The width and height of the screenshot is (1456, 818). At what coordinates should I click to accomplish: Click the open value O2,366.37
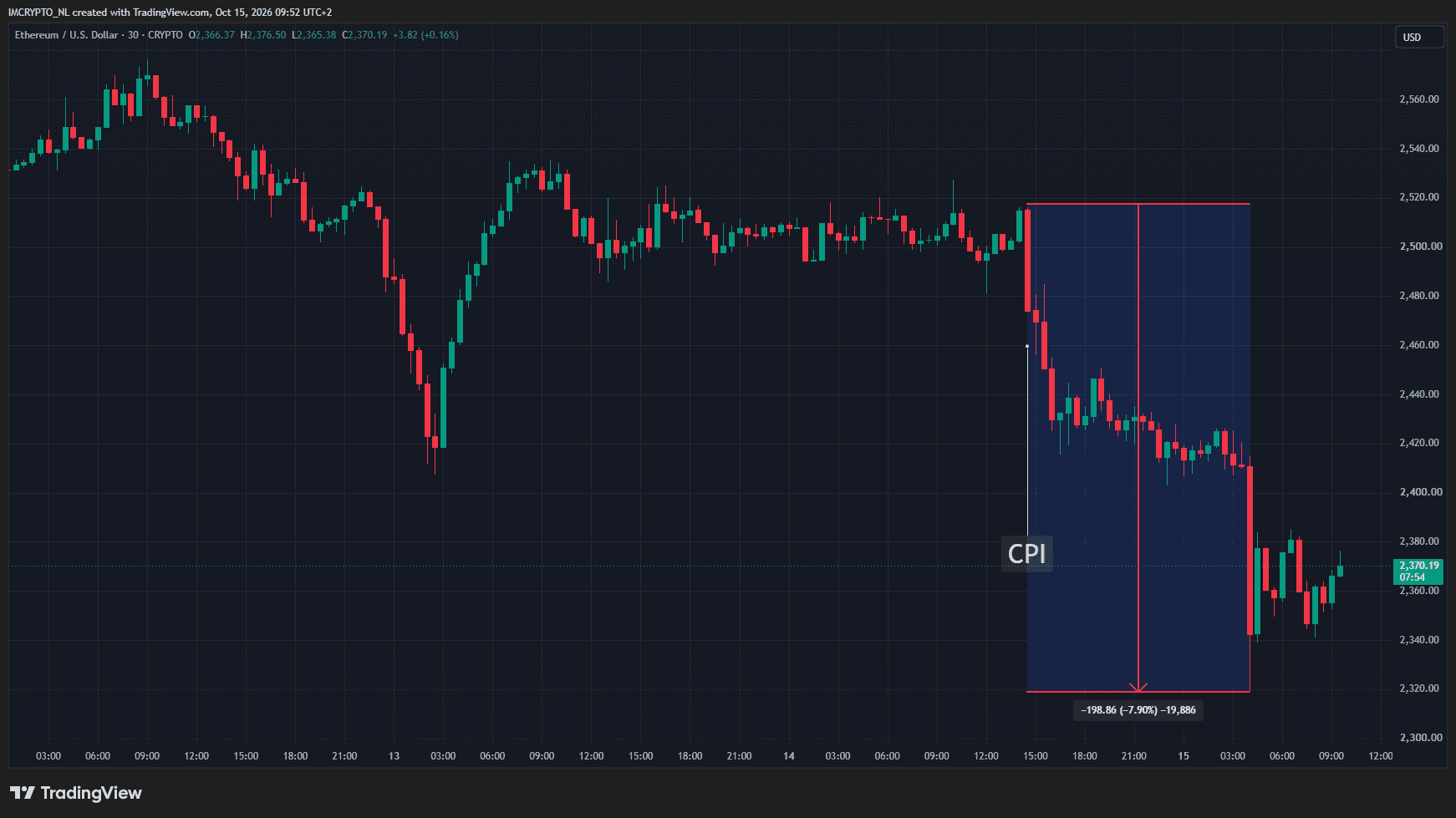(x=211, y=35)
